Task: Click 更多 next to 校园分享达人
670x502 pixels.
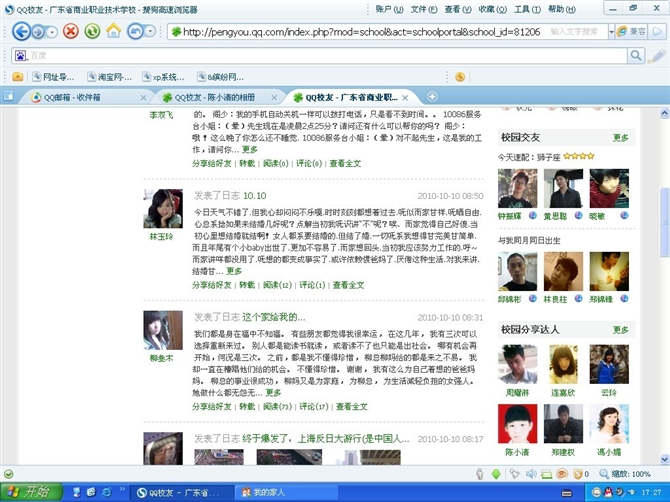Action: click(x=620, y=330)
